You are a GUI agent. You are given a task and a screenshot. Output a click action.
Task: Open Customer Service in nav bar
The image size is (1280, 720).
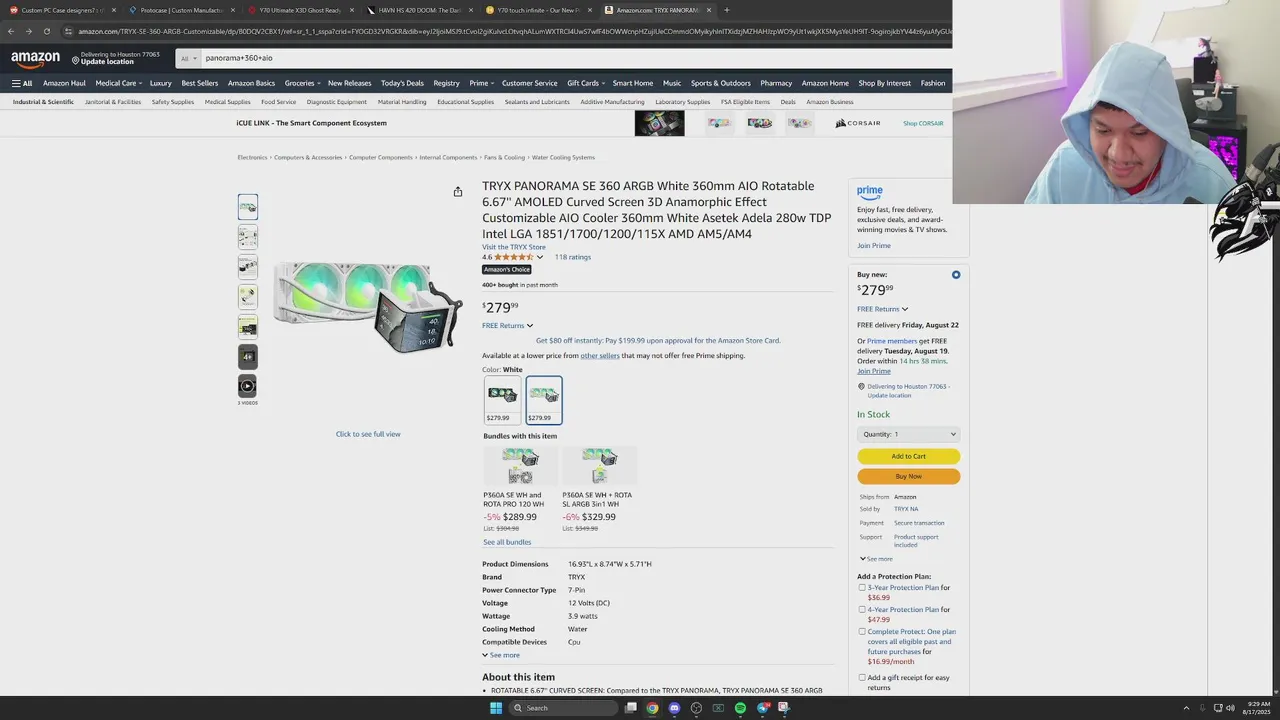[530, 83]
